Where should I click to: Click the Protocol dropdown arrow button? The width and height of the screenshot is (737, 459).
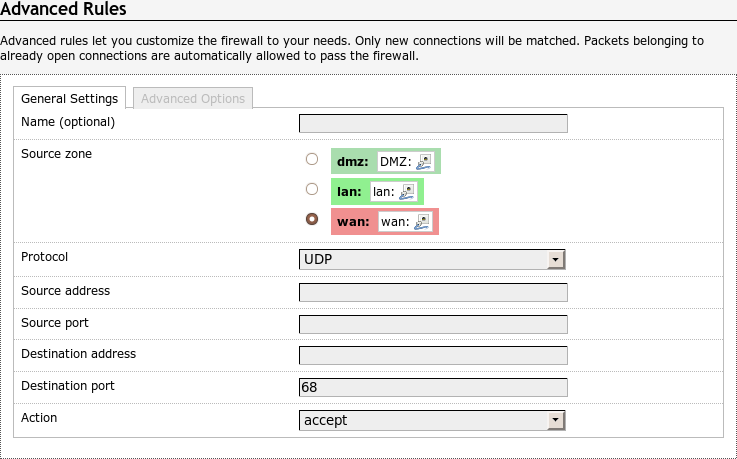[556, 260]
